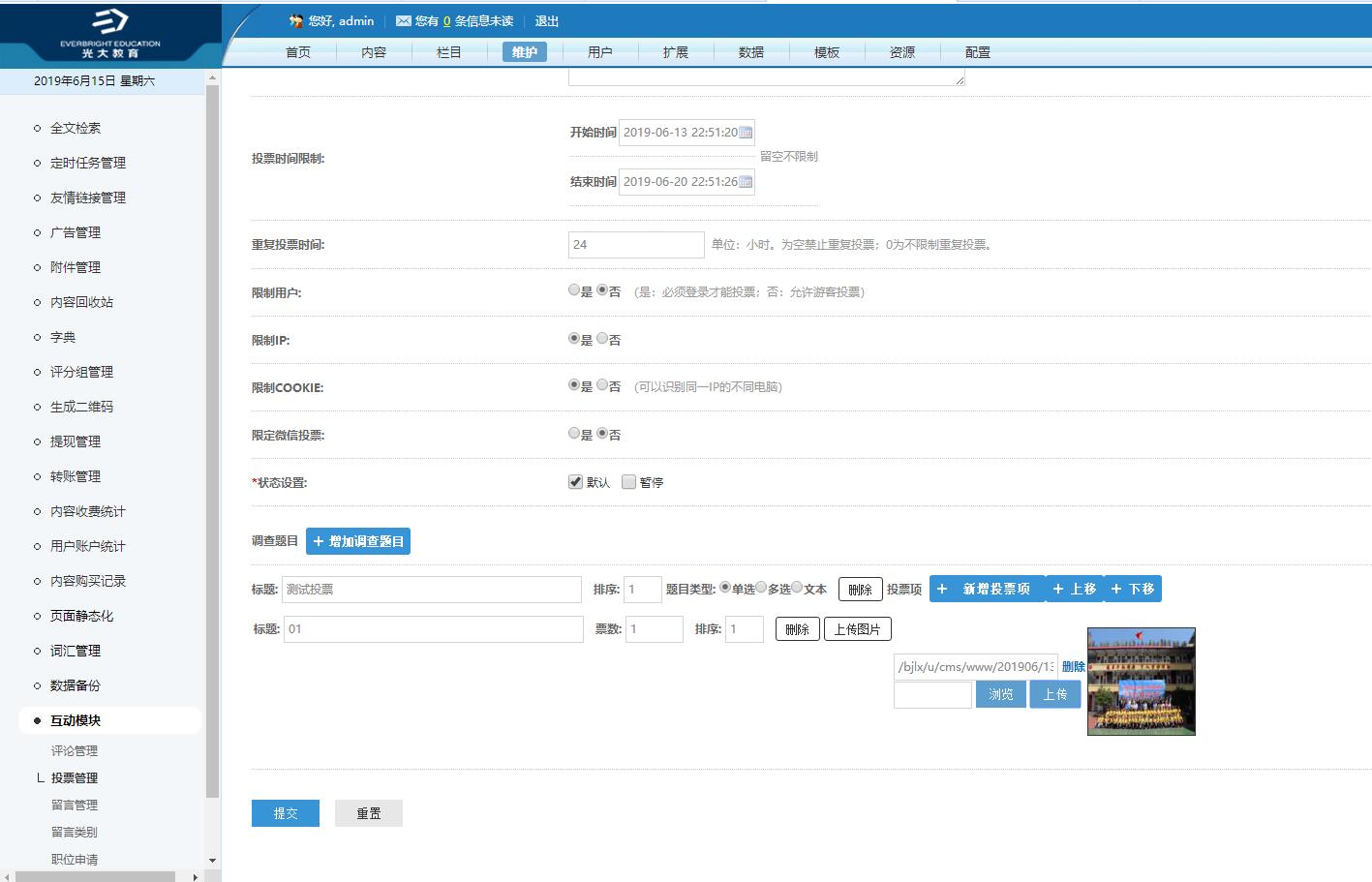Select 否 for 限制IP

pos(602,339)
